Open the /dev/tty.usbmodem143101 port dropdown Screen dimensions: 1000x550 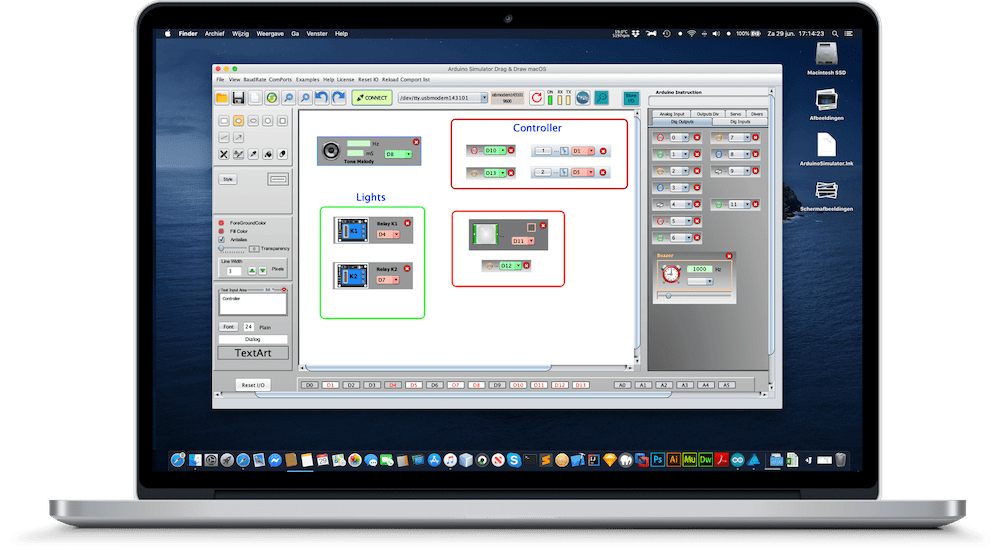pos(443,98)
